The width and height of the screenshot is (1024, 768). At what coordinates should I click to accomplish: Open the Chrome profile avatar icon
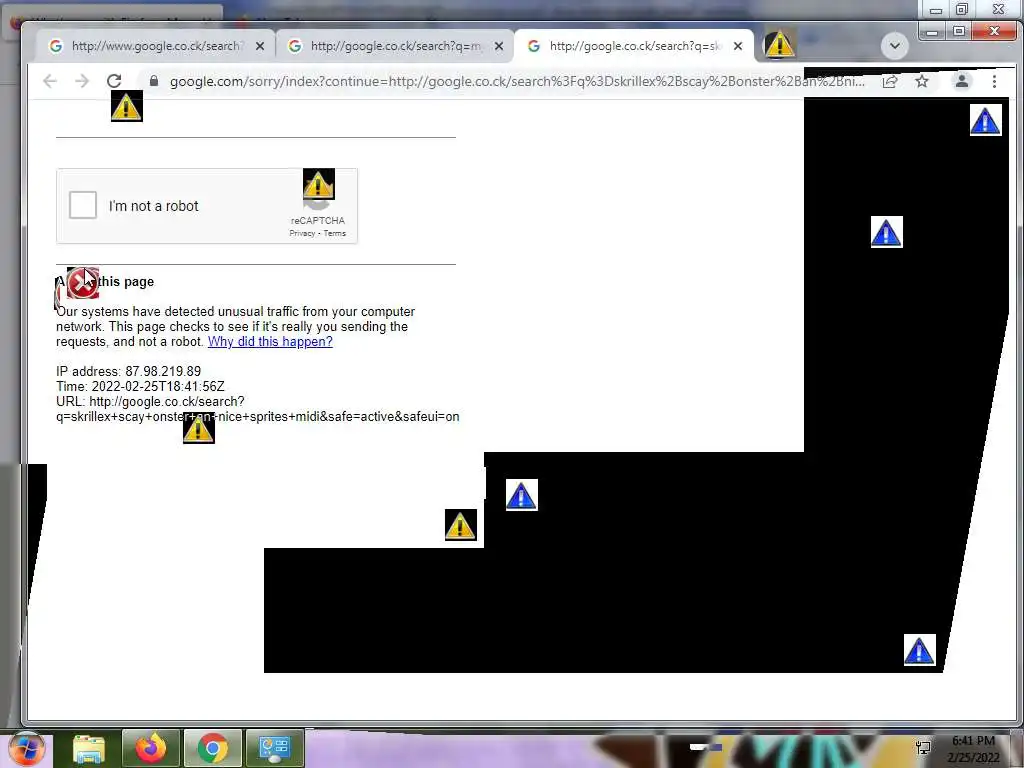pos(961,82)
